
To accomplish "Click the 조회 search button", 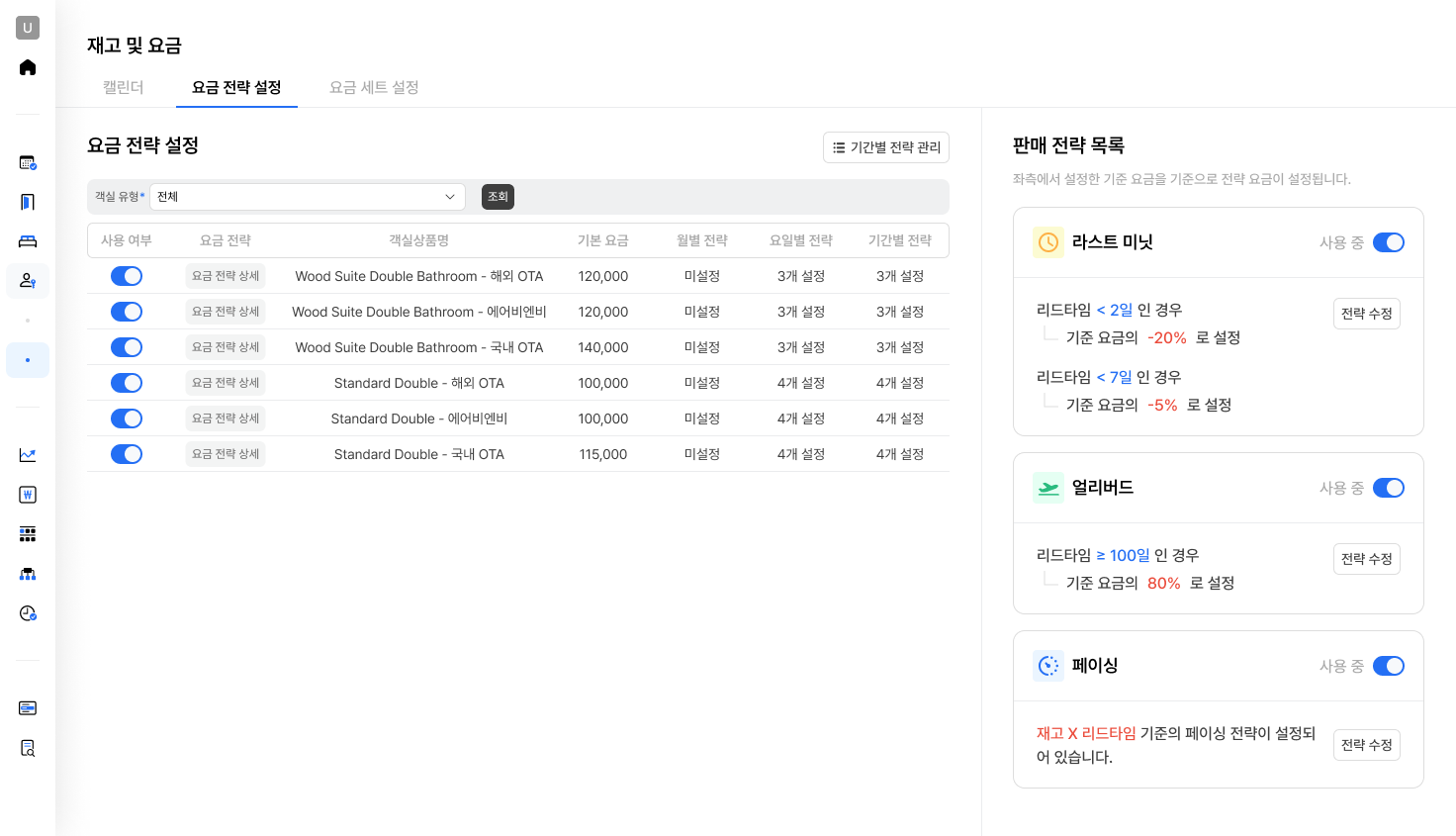I will [498, 197].
